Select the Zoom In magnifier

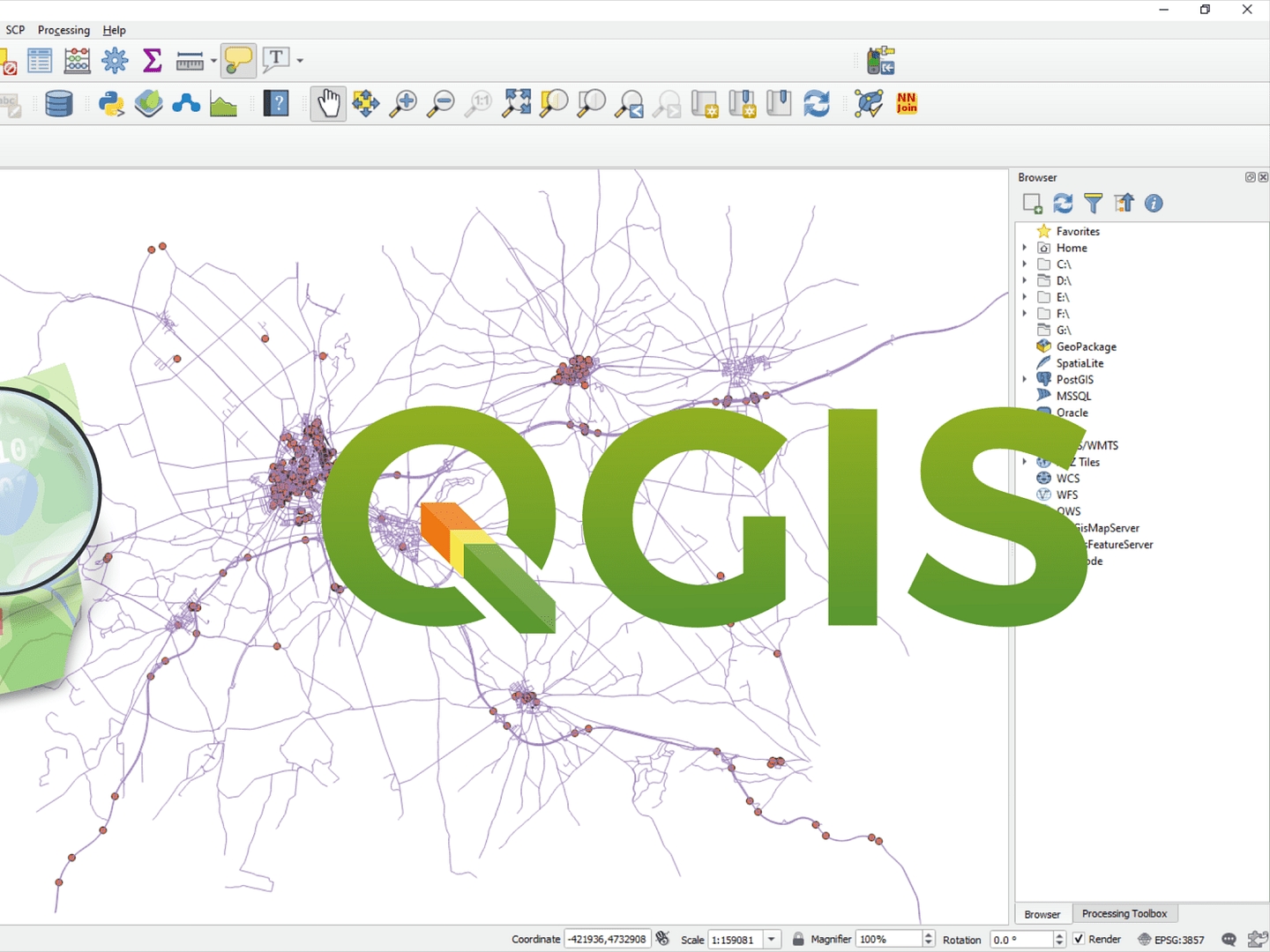403,104
